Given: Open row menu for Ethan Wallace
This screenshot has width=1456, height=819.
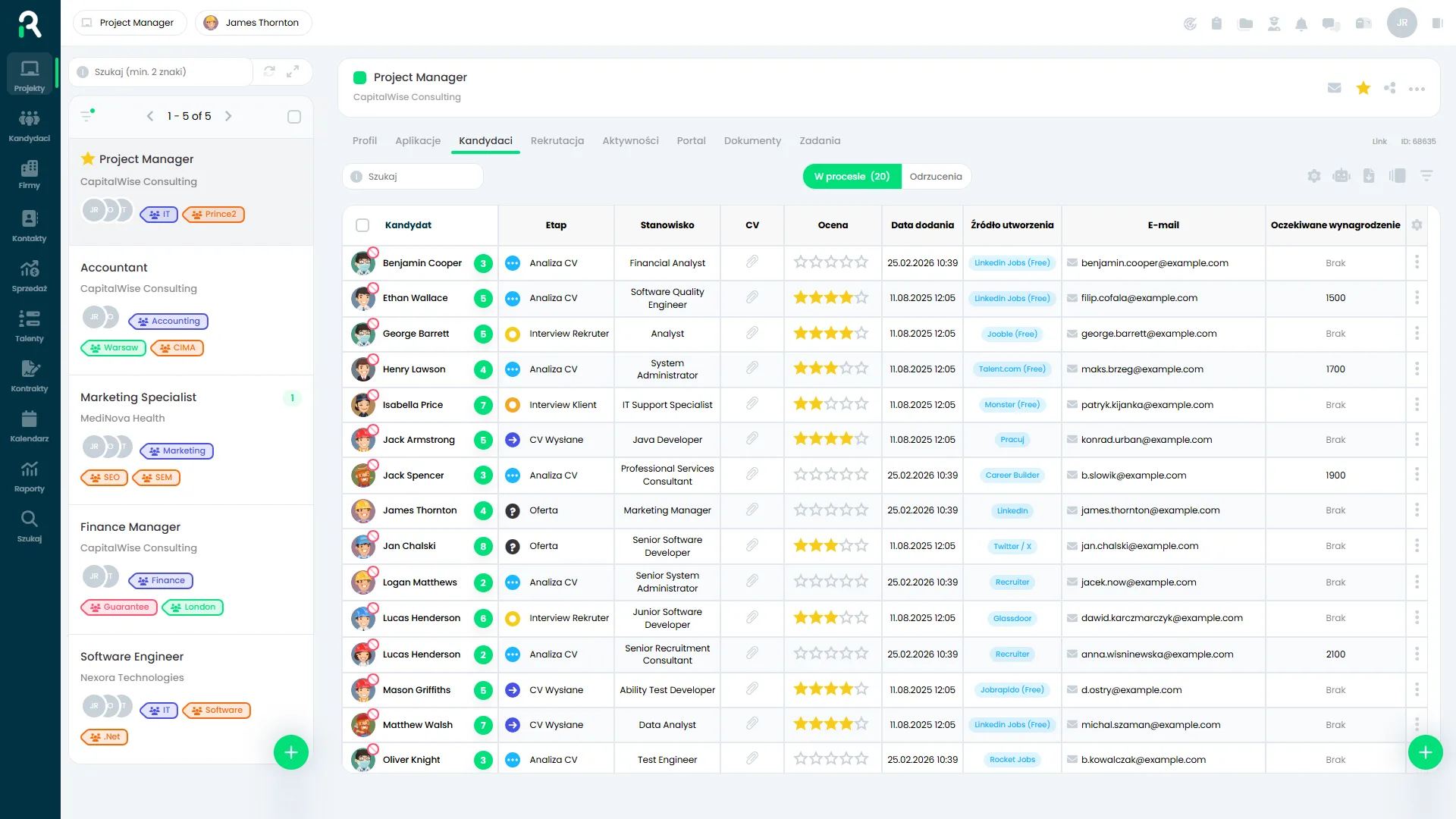Looking at the screenshot, I should (1417, 298).
